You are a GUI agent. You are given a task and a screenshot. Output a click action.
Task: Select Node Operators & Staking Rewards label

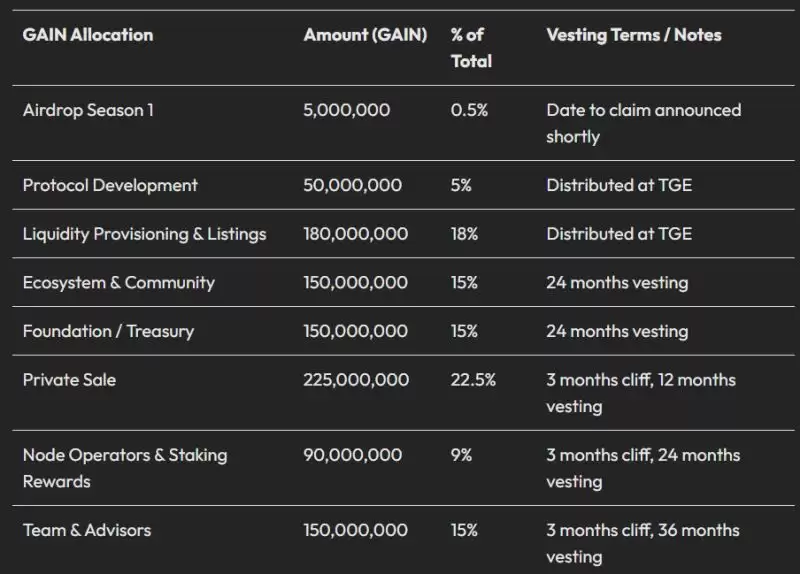click(x=125, y=468)
